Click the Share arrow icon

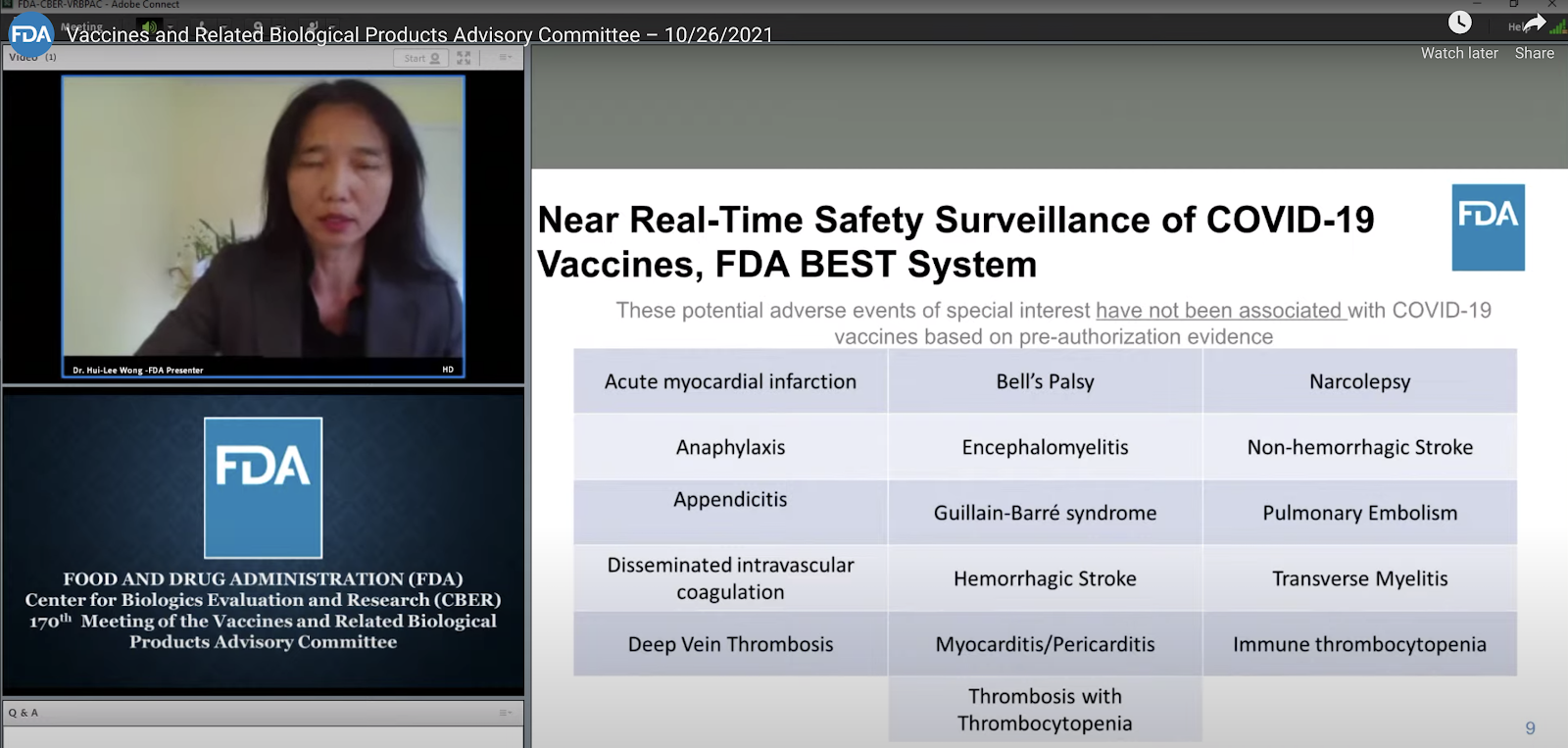coord(1535,23)
